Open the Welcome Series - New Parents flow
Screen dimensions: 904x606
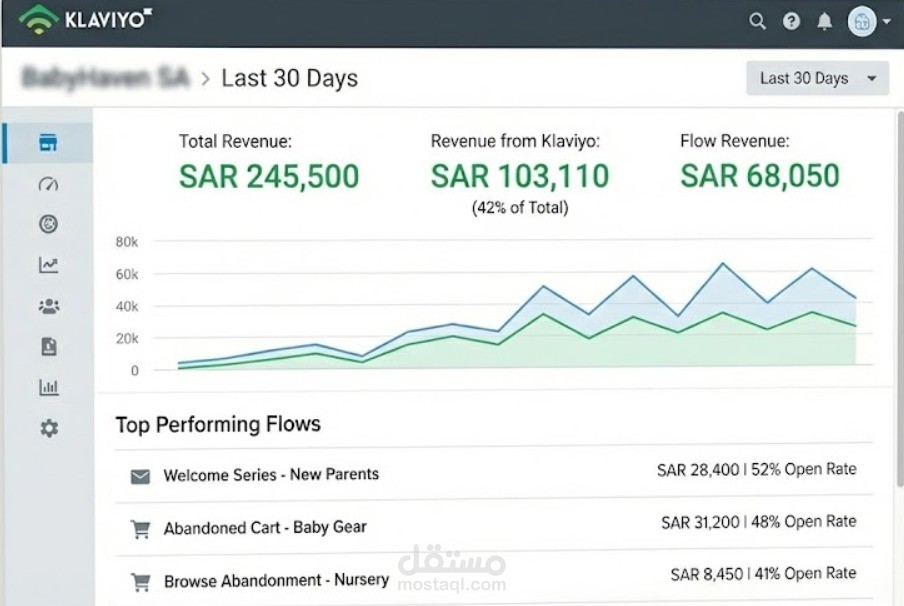click(x=271, y=475)
